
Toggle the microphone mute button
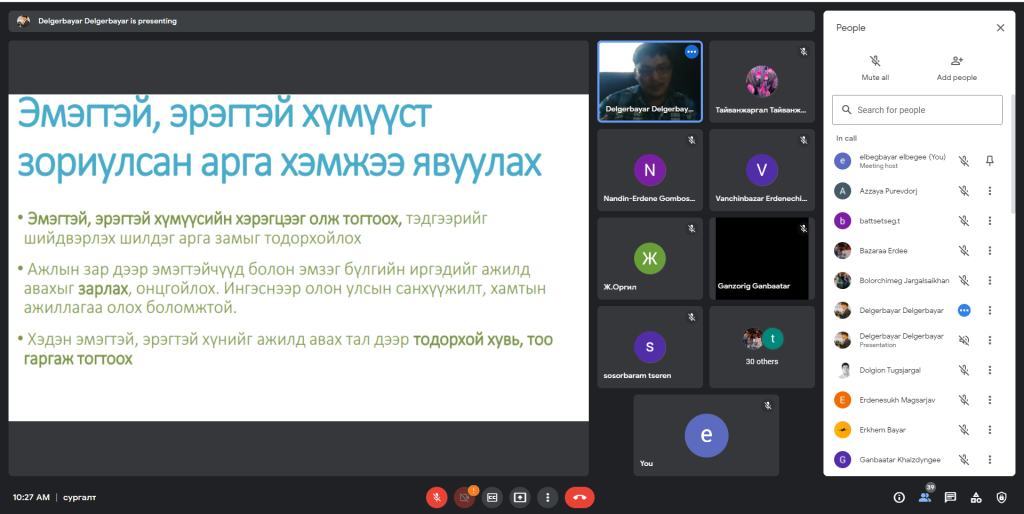[436, 497]
